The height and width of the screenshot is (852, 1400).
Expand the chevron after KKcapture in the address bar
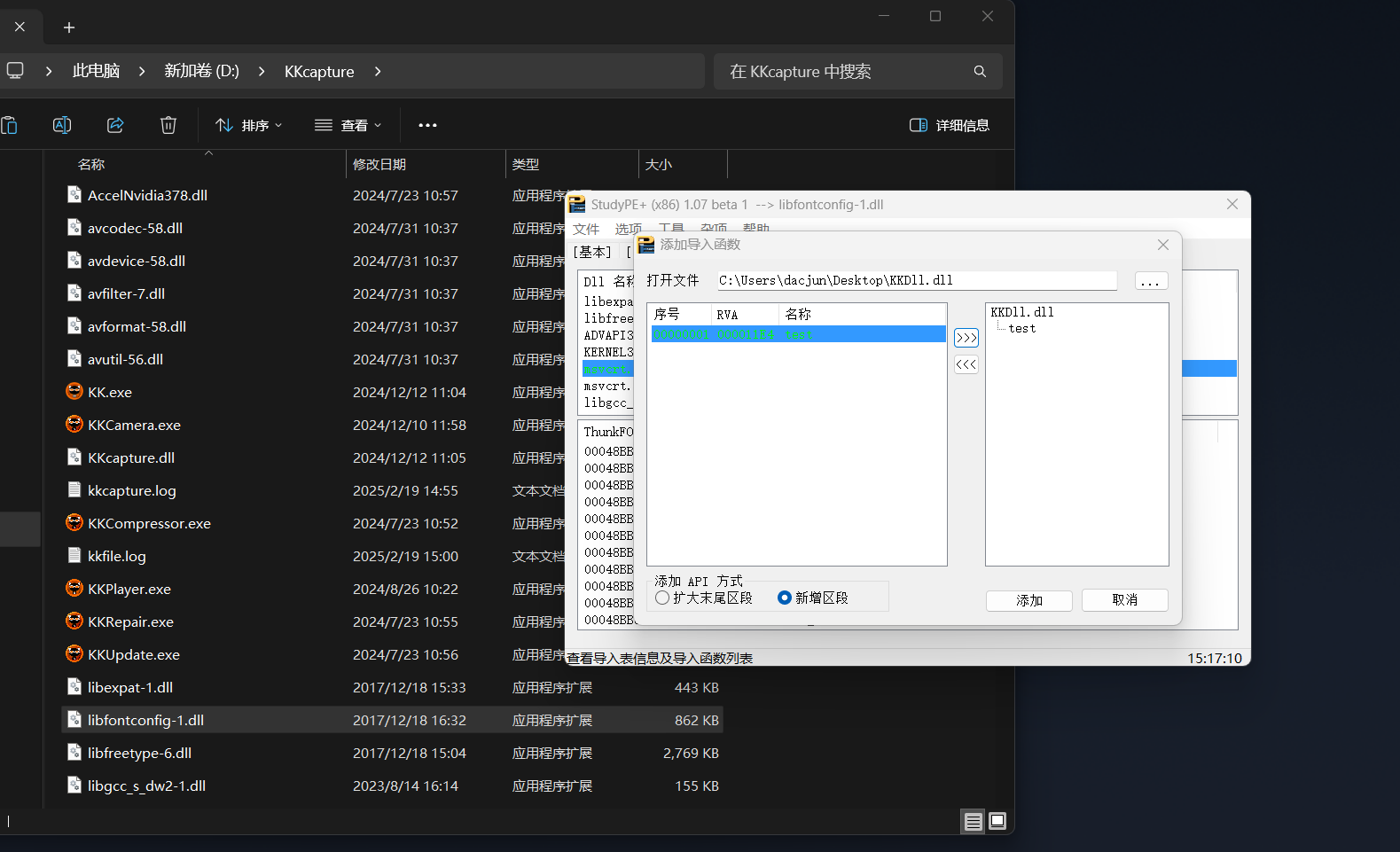coord(378,71)
